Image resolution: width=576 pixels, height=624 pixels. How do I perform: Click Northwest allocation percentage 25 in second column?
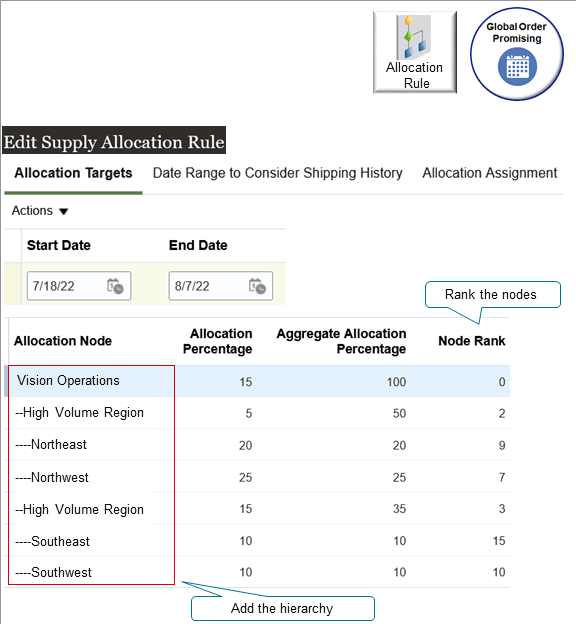pos(246,477)
